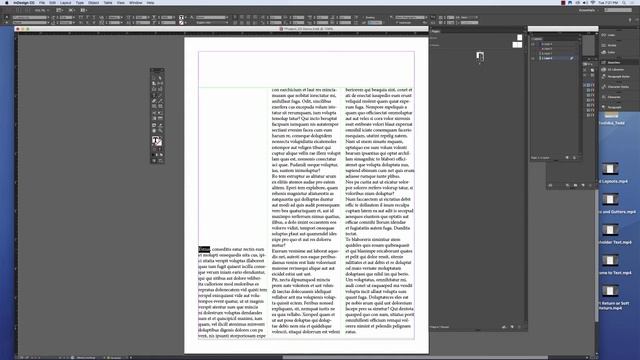640x360 pixels.
Task: Open the Window menu
Action: 136,3
